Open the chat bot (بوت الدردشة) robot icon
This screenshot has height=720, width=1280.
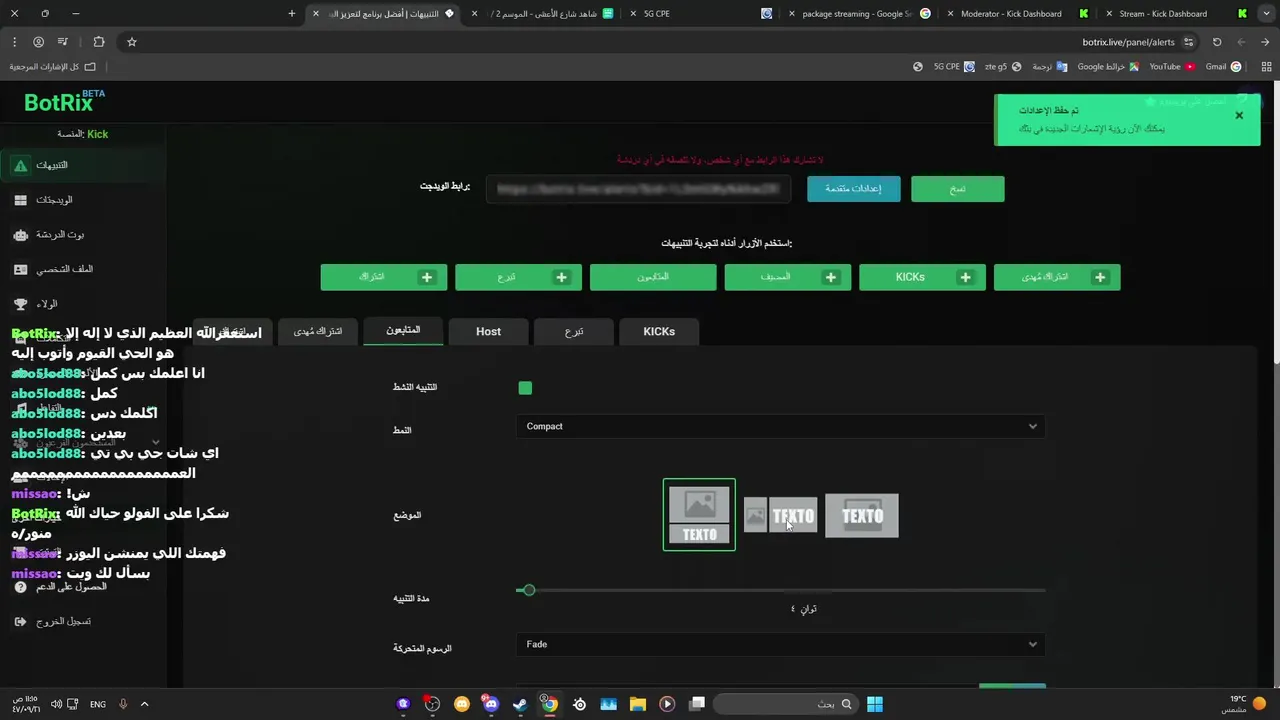[20, 235]
